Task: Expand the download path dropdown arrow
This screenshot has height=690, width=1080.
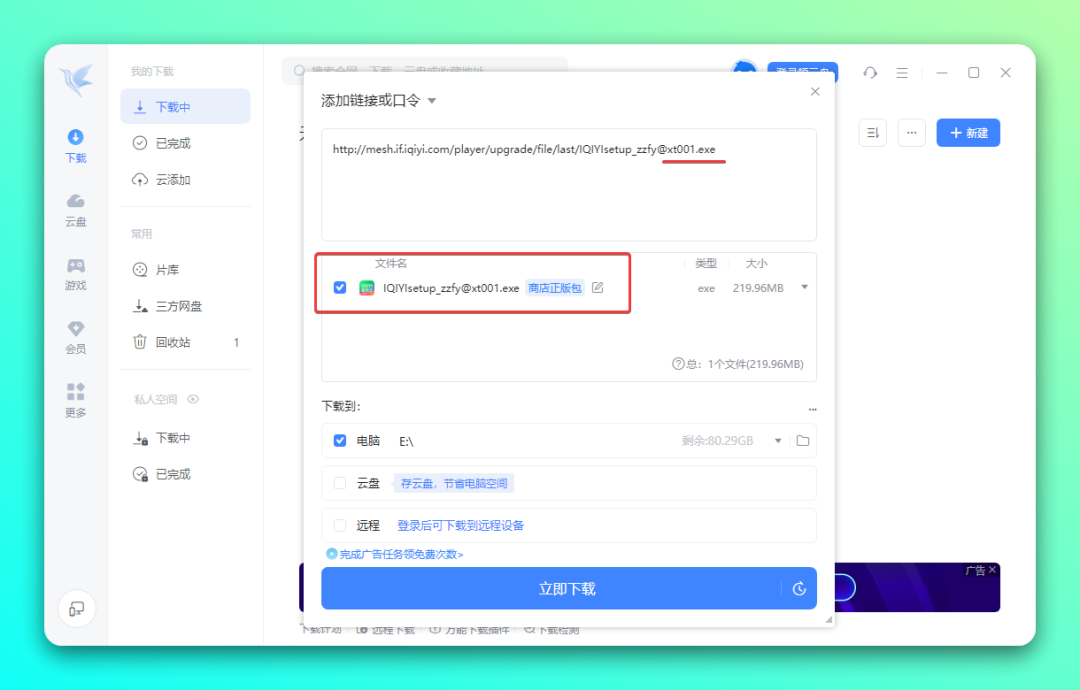Action: point(778,441)
